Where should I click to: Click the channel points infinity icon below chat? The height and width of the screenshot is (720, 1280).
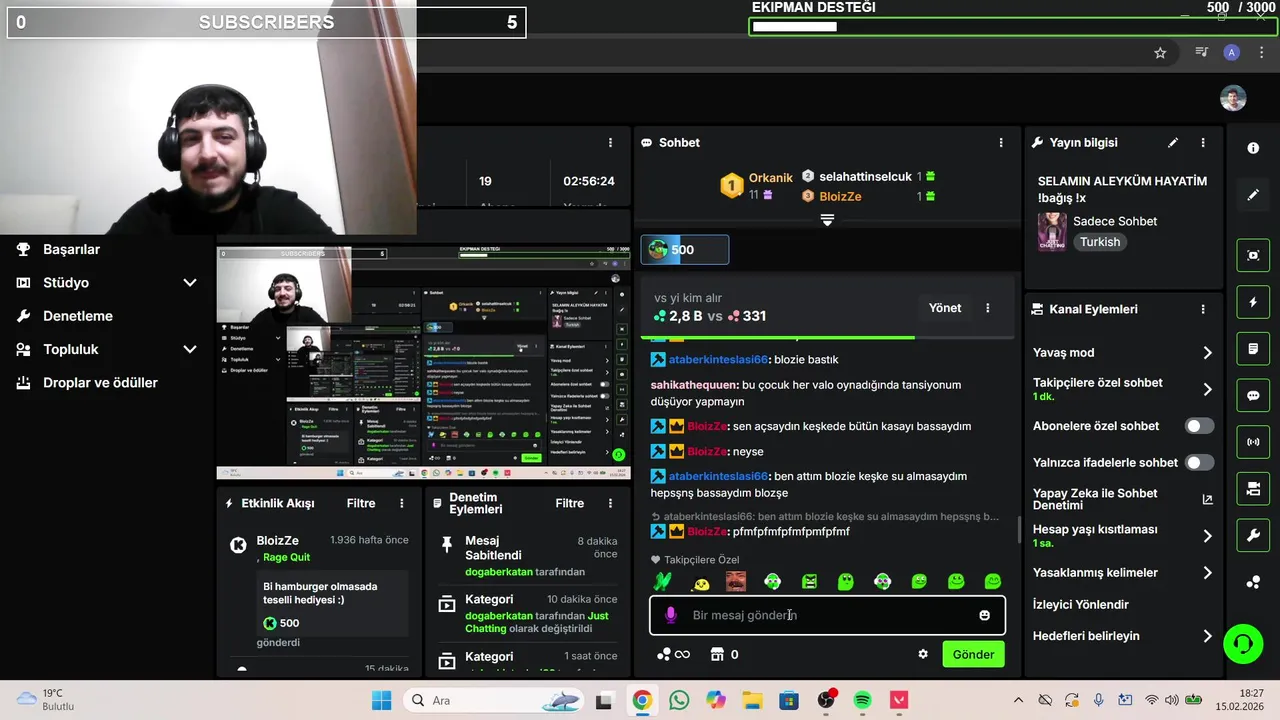[x=672, y=655]
